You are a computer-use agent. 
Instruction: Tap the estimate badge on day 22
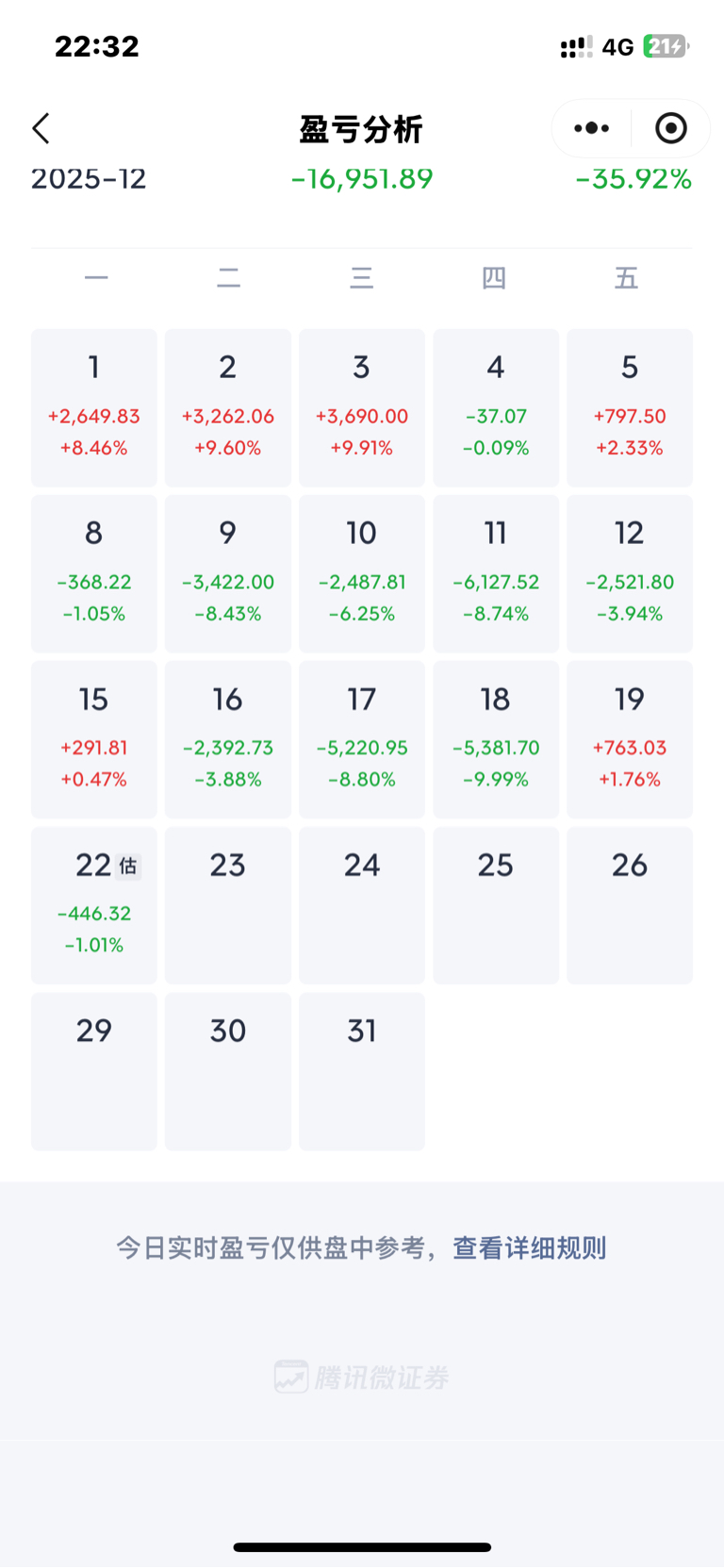pos(128,866)
